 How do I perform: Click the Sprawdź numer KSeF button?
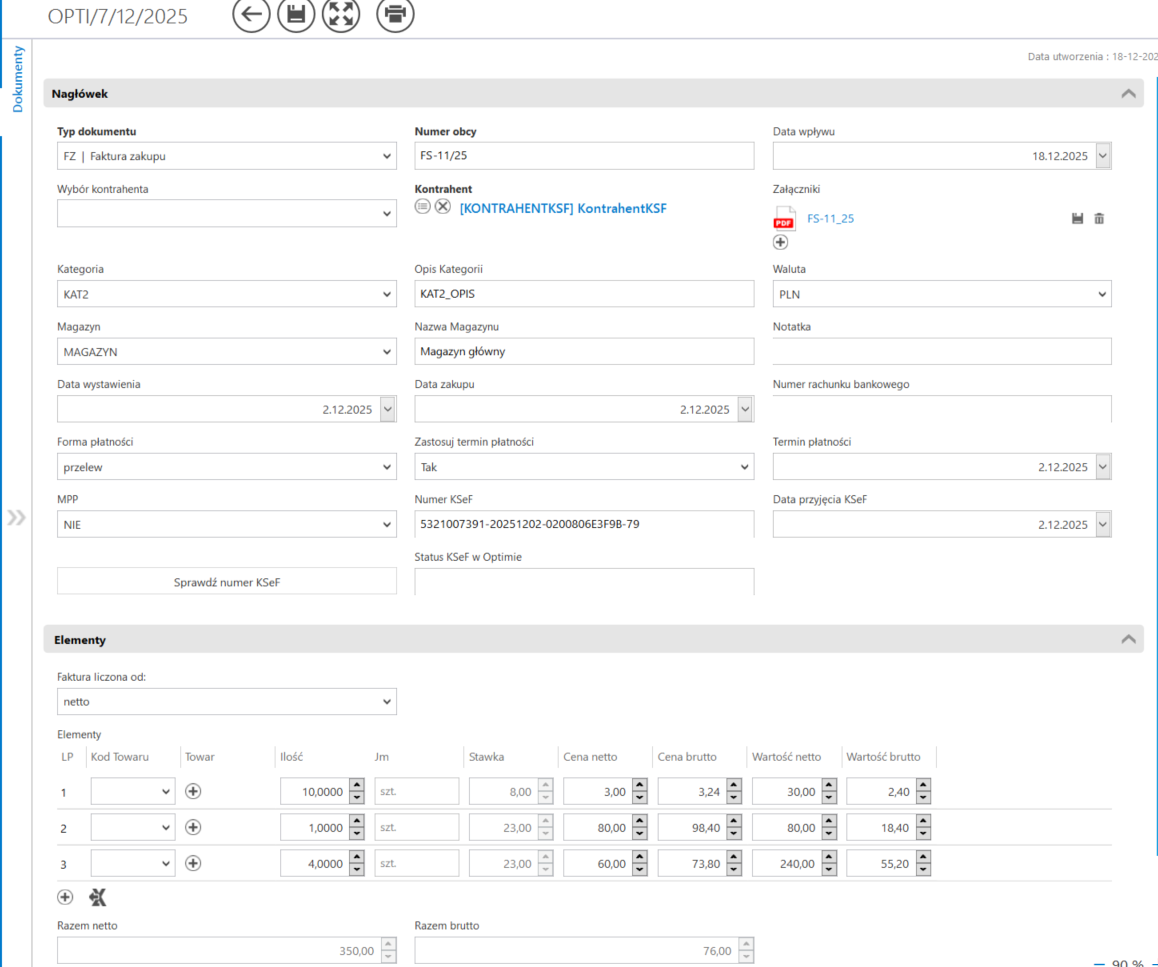click(x=227, y=582)
